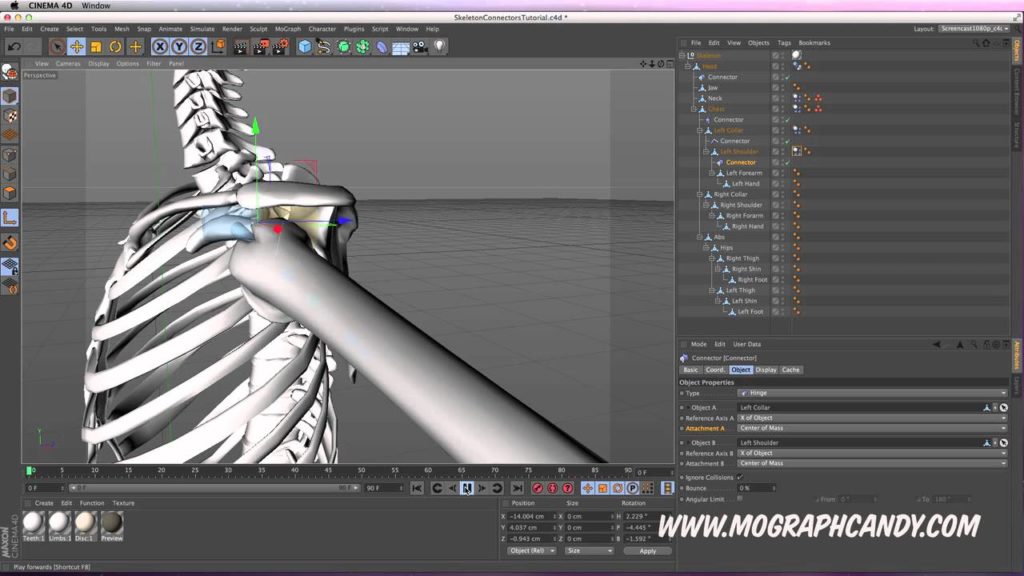Viewport: 1024px width, 576px height.
Task: Click the Light bulb icon in toolbar
Action: (440, 47)
